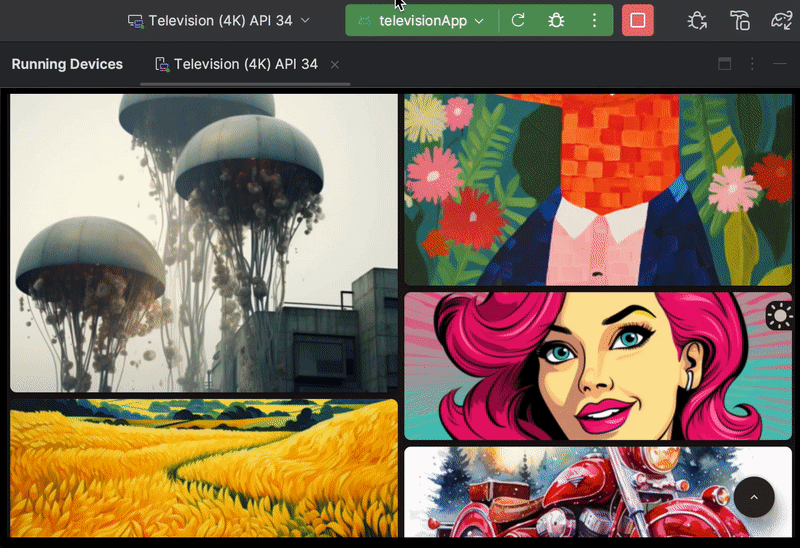Image resolution: width=800 pixels, height=548 pixels.
Task: Select the orange pixel head suit image
Action: point(598,189)
